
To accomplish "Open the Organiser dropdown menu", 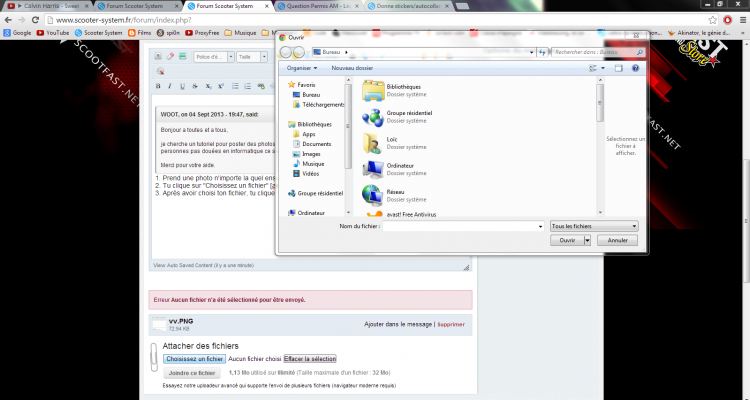I will click(303, 68).
